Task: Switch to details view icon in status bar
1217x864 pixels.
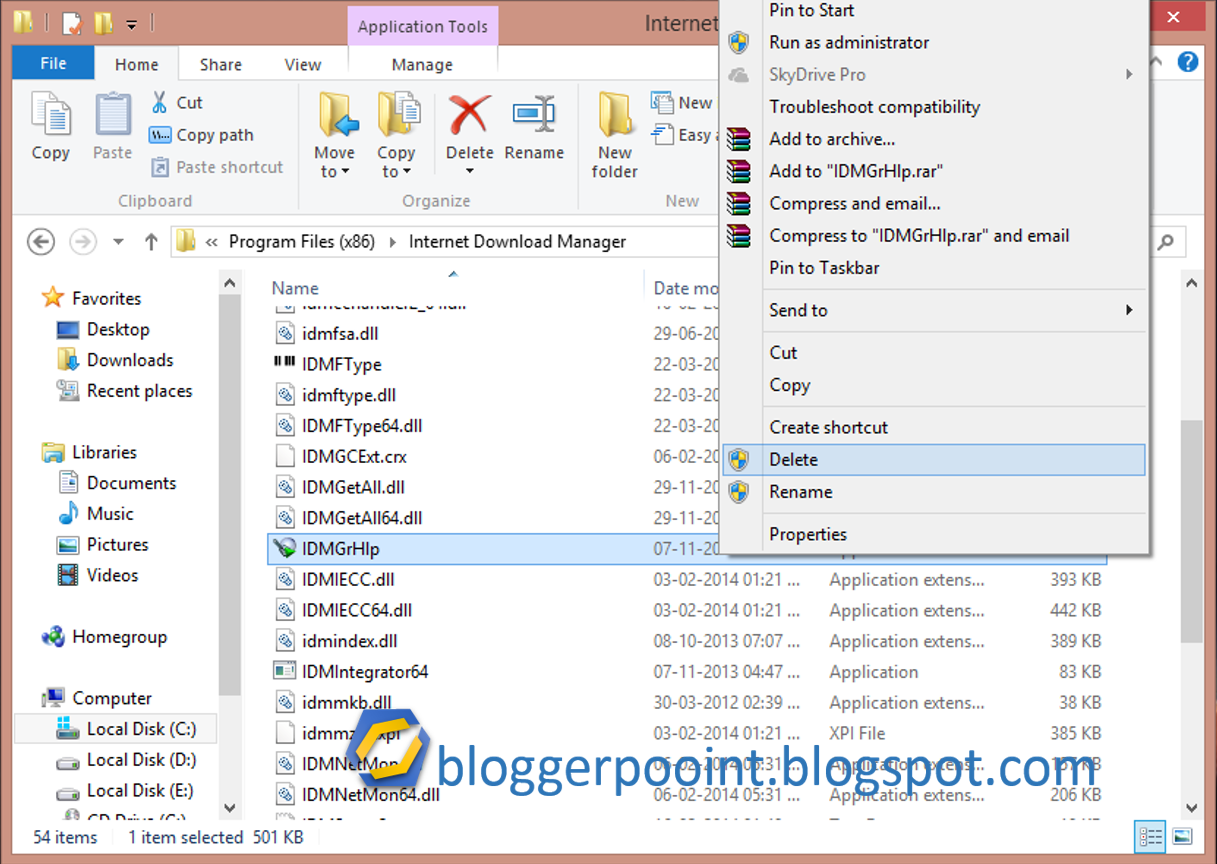Action: click(1150, 837)
